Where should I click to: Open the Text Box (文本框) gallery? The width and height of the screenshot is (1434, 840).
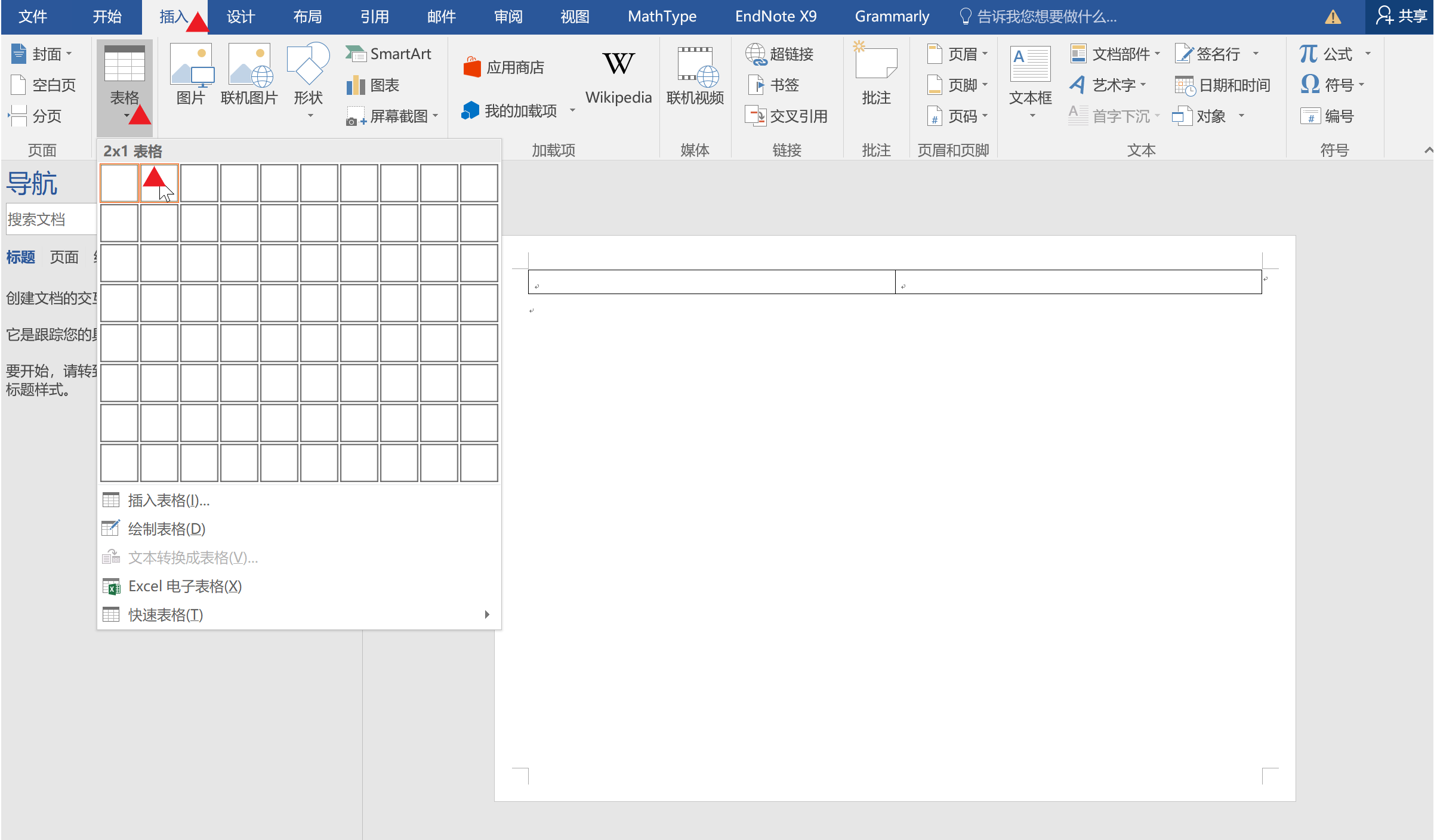tap(1031, 81)
